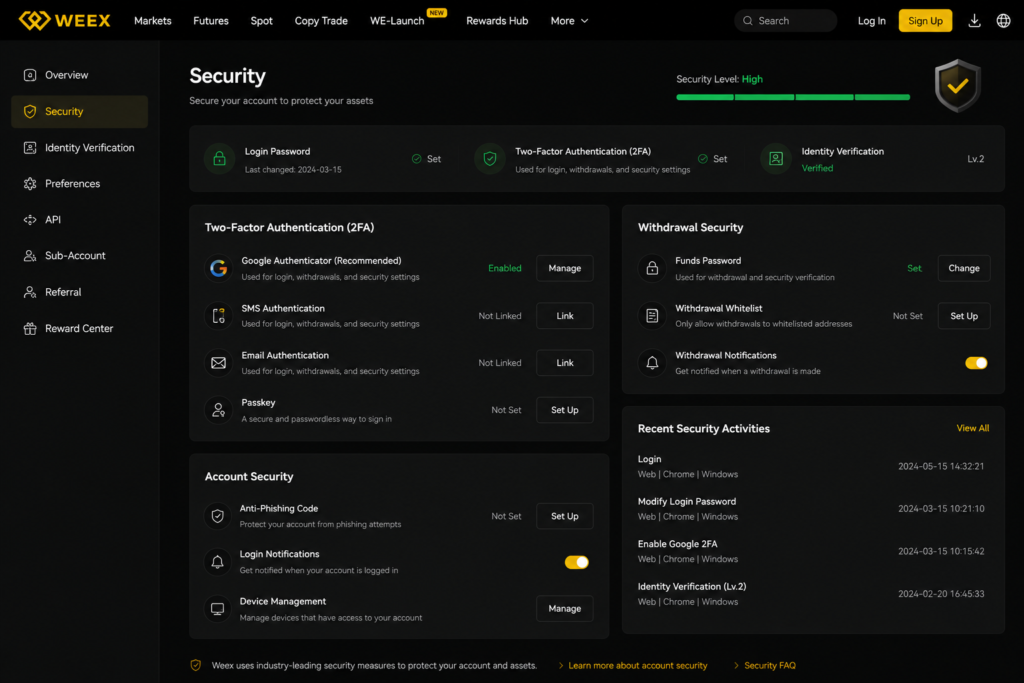Viewport: 1024px width, 683px height.
Task: Click the Login Notifications bell icon
Action: coord(217,562)
